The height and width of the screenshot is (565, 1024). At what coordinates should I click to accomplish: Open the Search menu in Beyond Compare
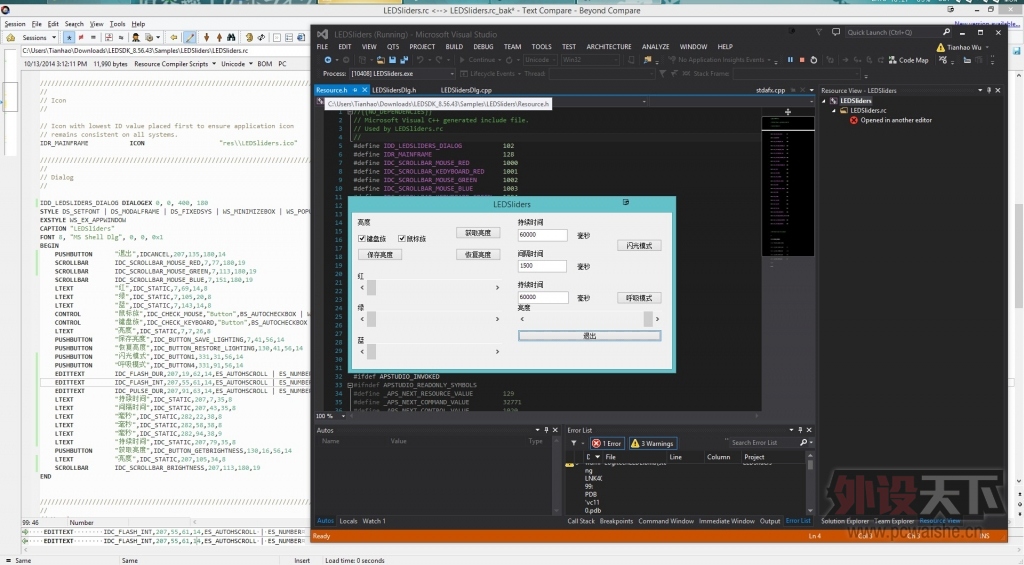coord(74,24)
